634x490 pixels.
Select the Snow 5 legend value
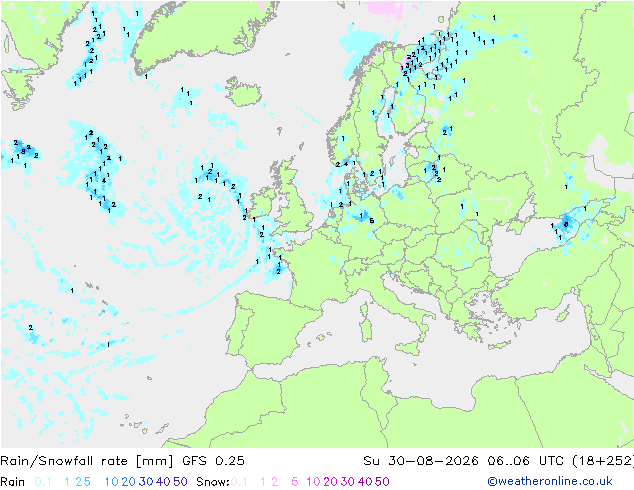tap(295, 482)
